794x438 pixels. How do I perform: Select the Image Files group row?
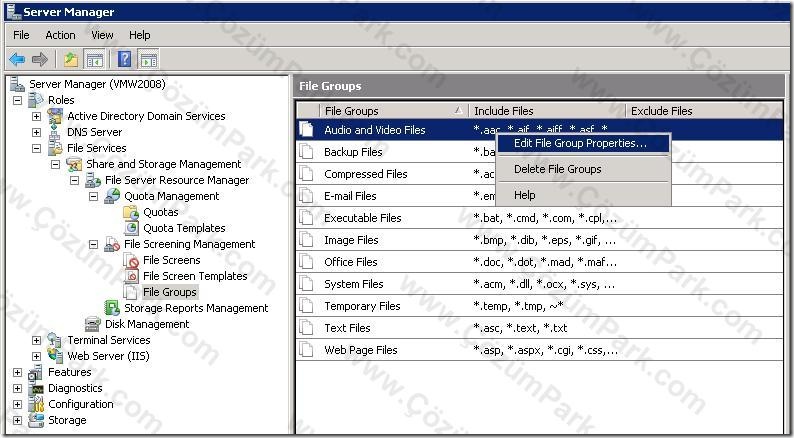539,240
